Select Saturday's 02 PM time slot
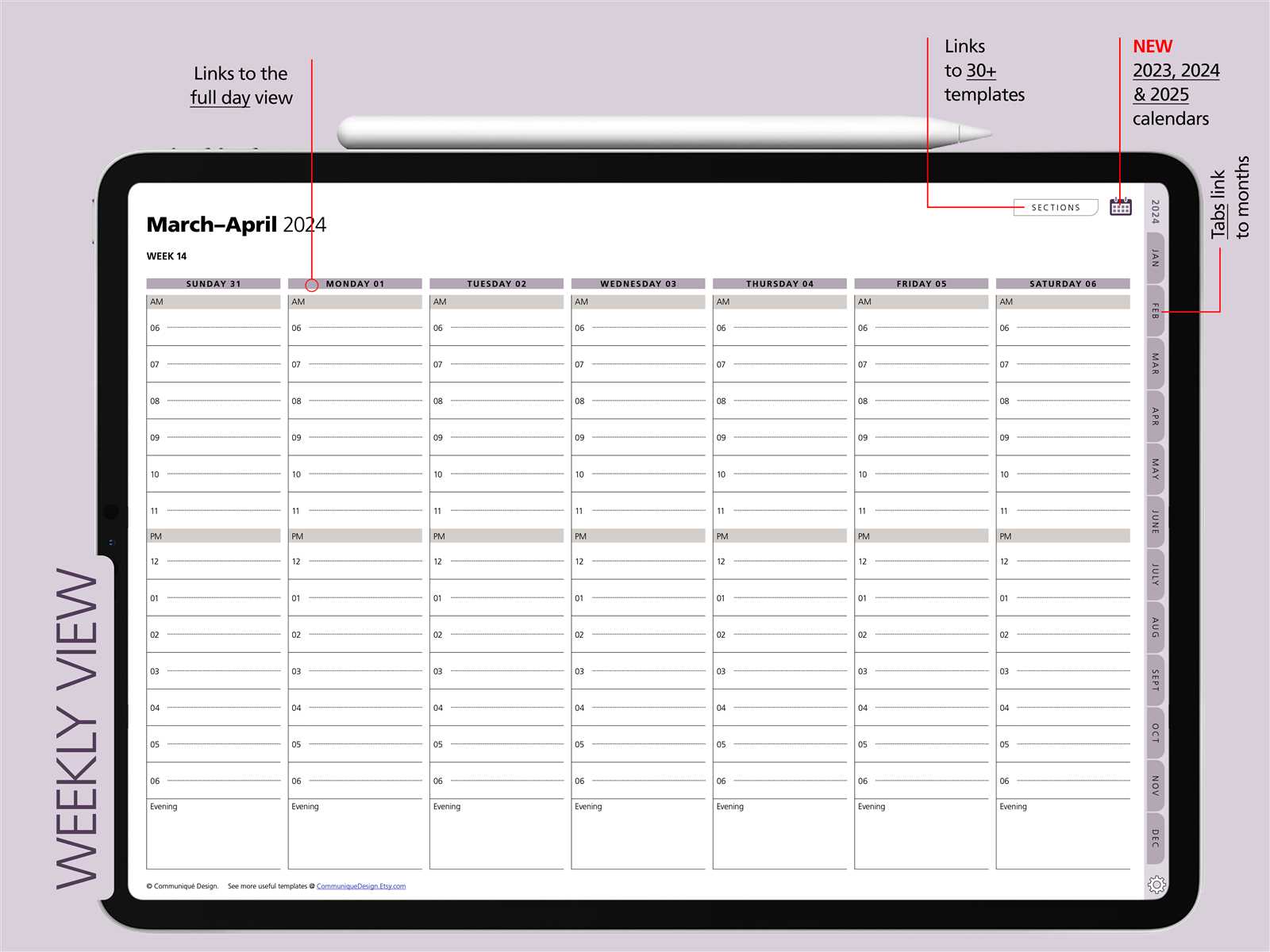 click(1063, 635)
